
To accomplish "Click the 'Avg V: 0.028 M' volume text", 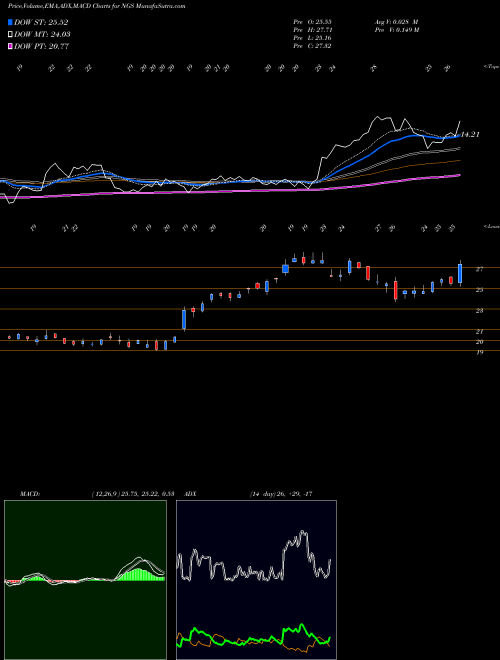I will 396,21.
